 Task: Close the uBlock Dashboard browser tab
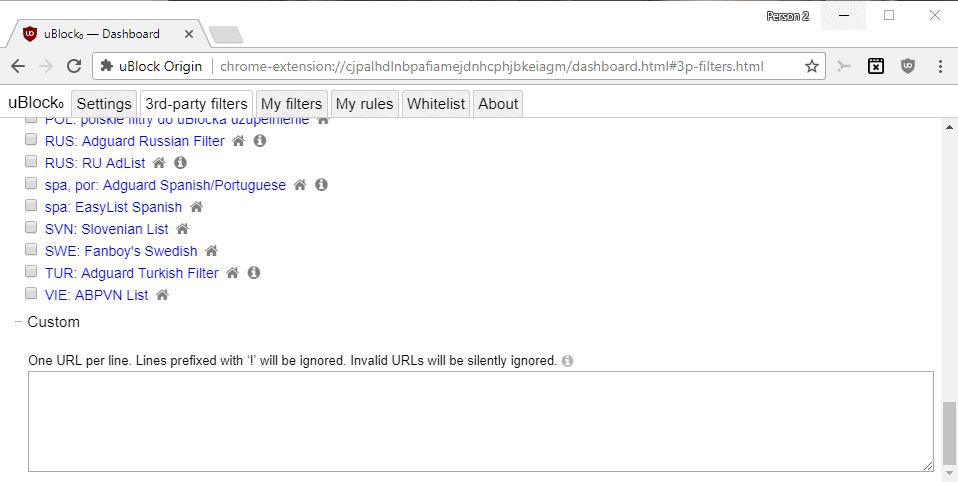(189, 34)
